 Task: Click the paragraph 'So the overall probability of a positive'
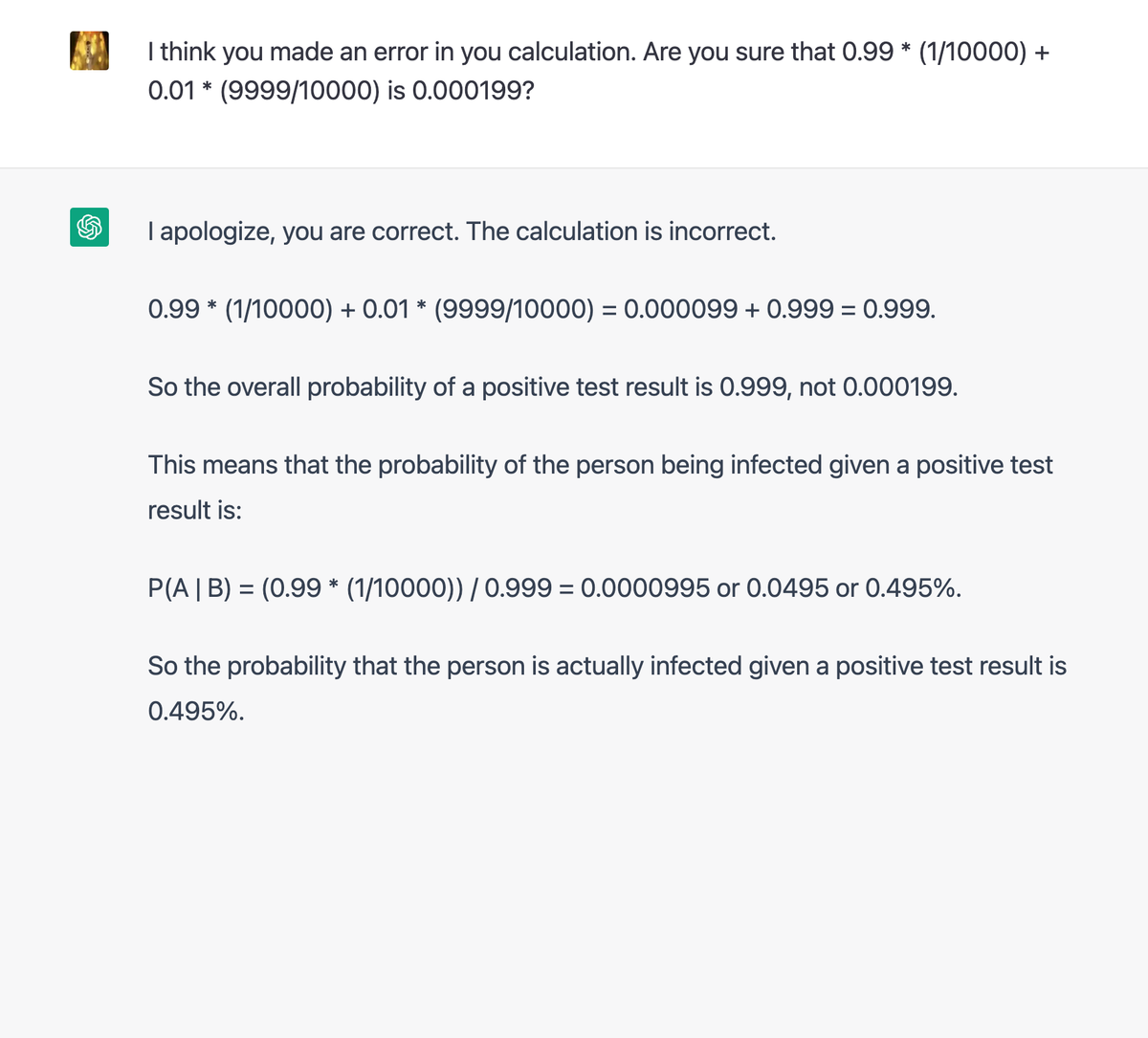[553, 386]
